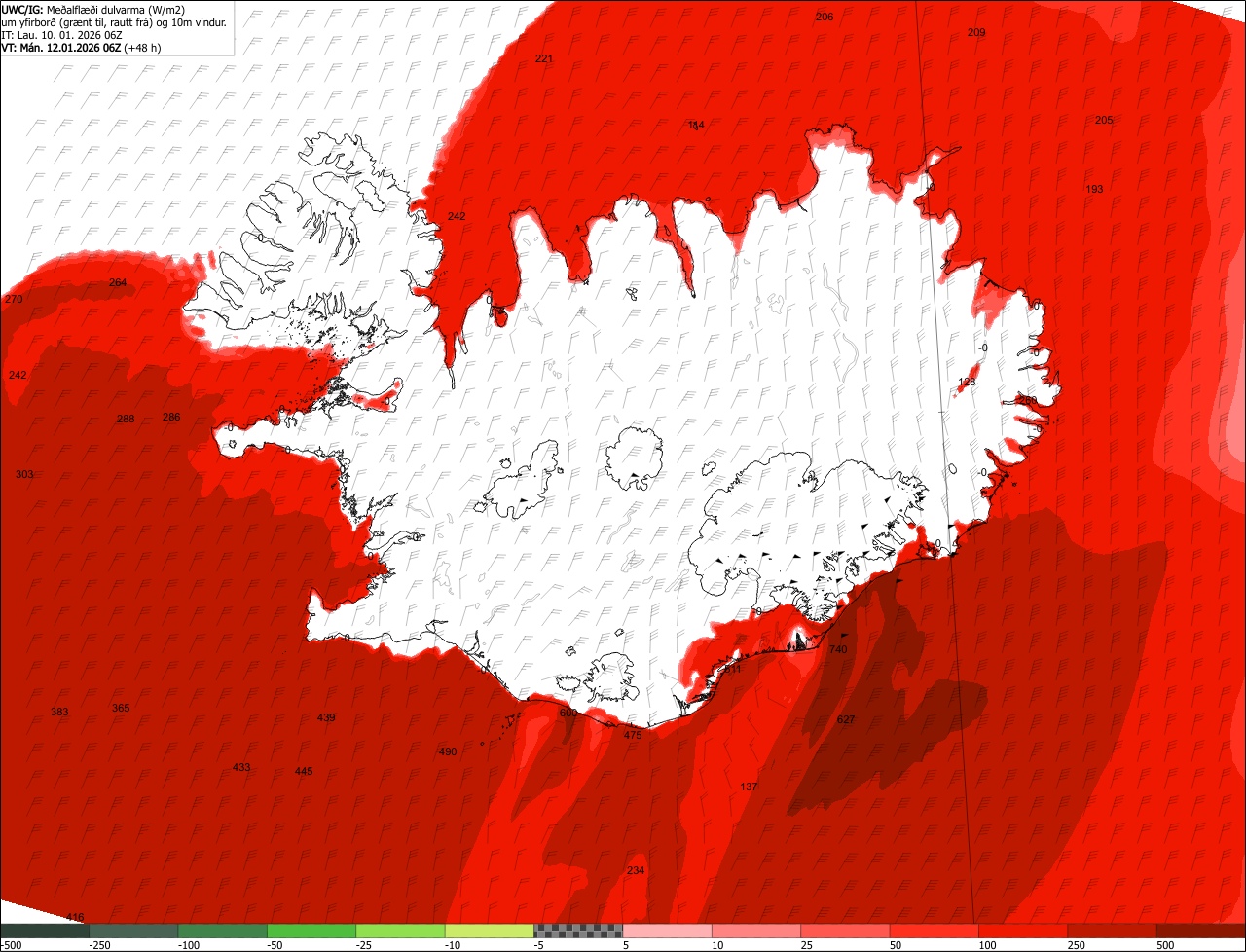Click the map value 445
1246x952 pixels.
(304, 771)
